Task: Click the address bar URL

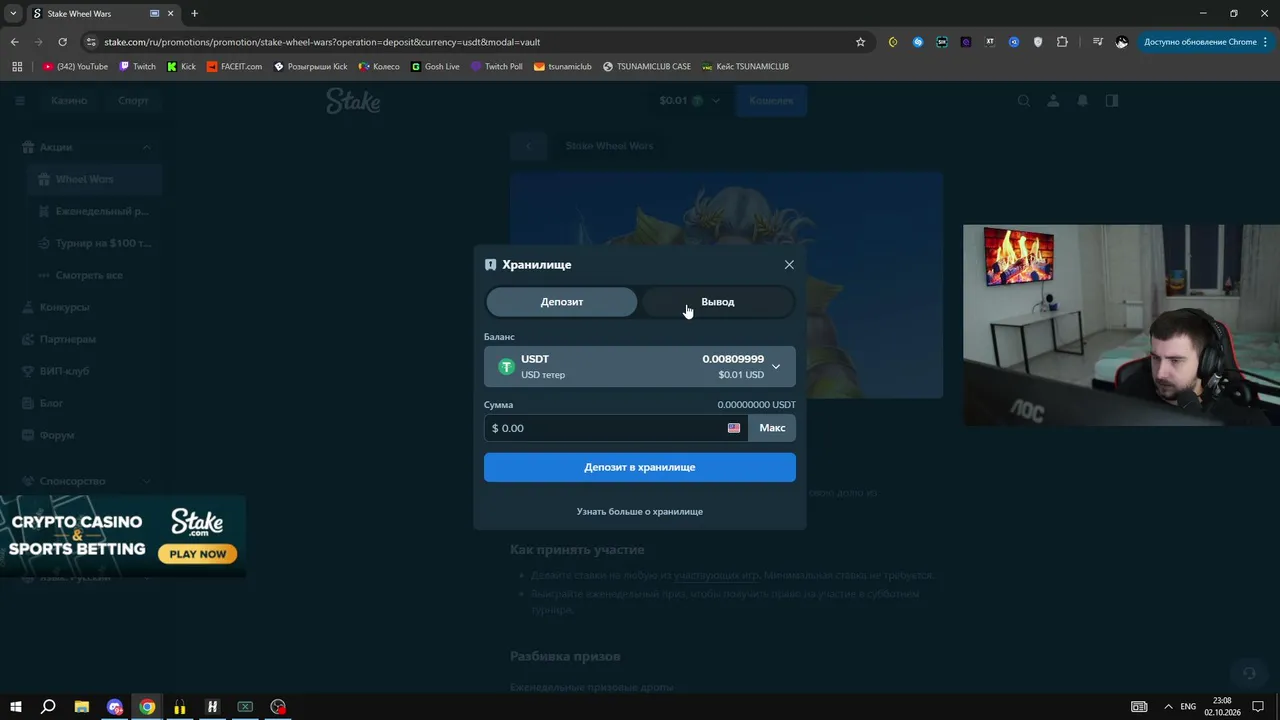Action: (x=322, y=42)
